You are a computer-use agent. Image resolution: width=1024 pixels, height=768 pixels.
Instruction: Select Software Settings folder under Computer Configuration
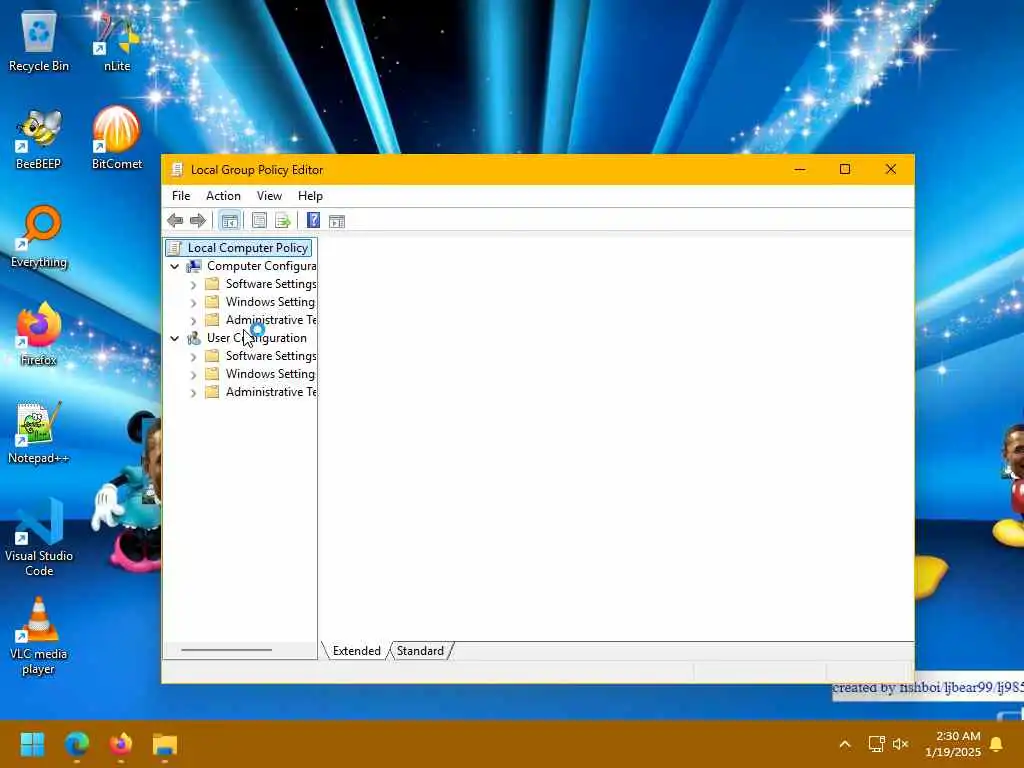tap(261, 284)
